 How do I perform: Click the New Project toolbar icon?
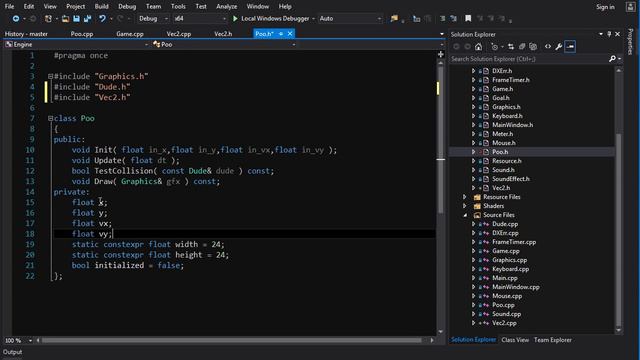[x=48, y=19]
